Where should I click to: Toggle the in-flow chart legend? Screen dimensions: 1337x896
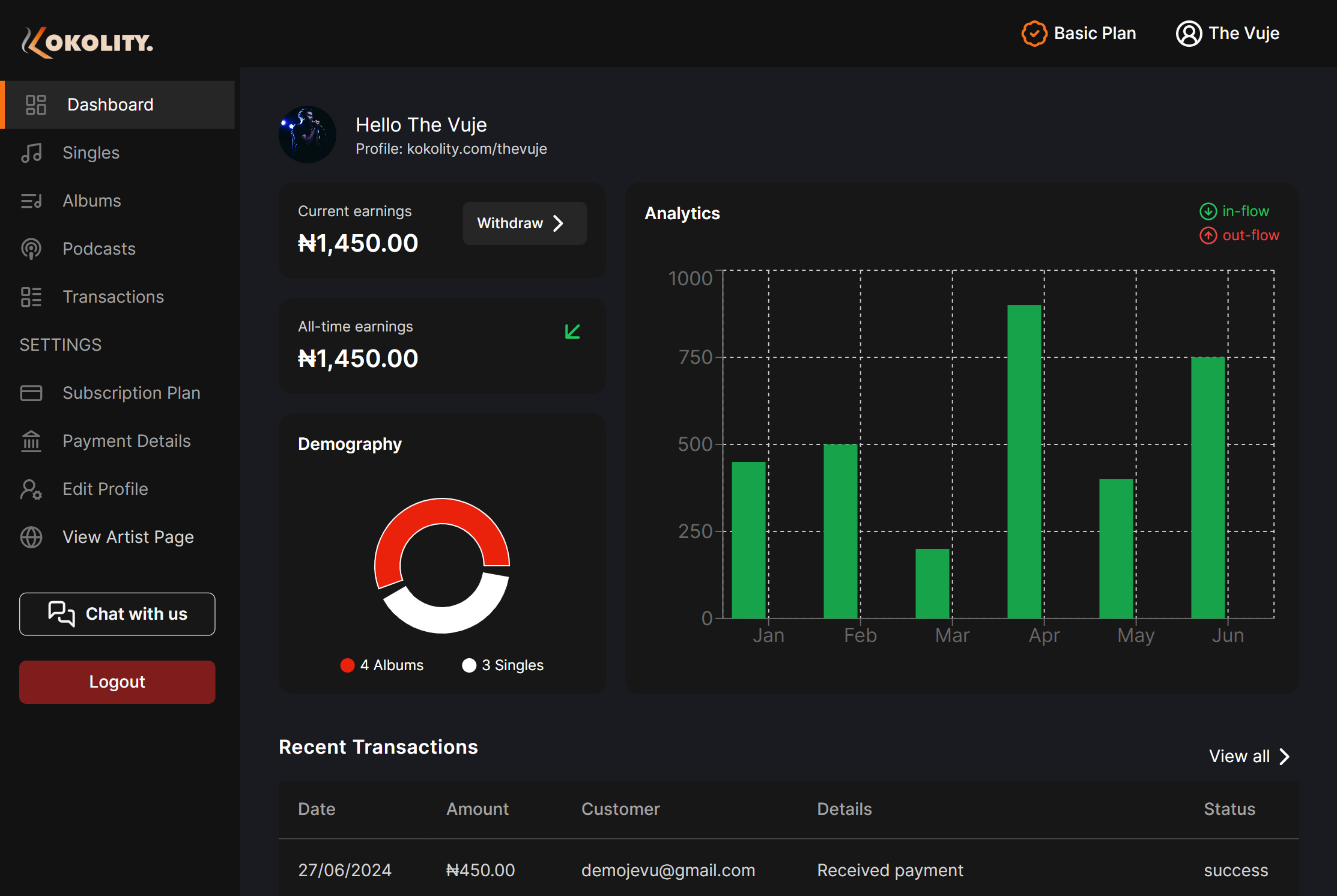(1234, 211)
